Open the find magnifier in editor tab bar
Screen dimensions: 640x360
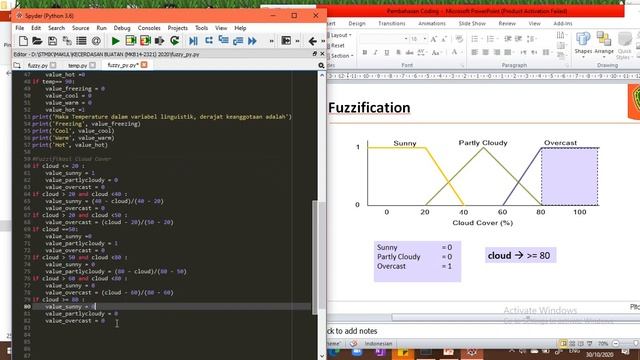321,65
